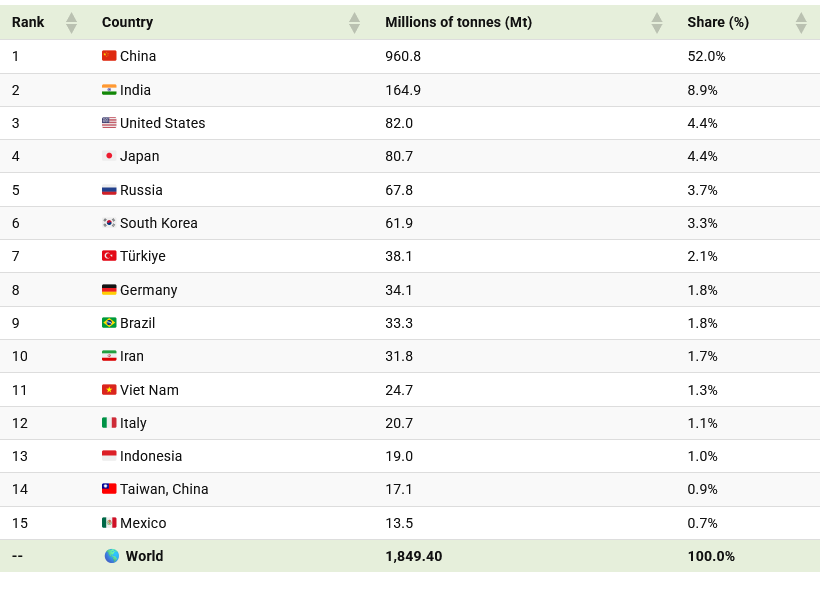
Task: Click the 100.0% share total
Action: point(711,556)
